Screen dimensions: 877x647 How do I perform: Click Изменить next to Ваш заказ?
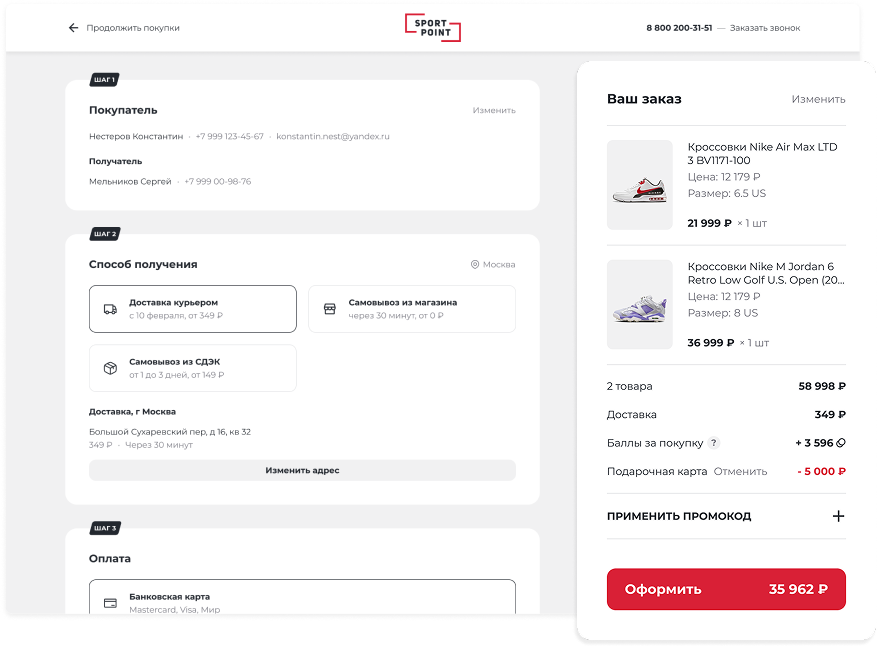point(818,99)
